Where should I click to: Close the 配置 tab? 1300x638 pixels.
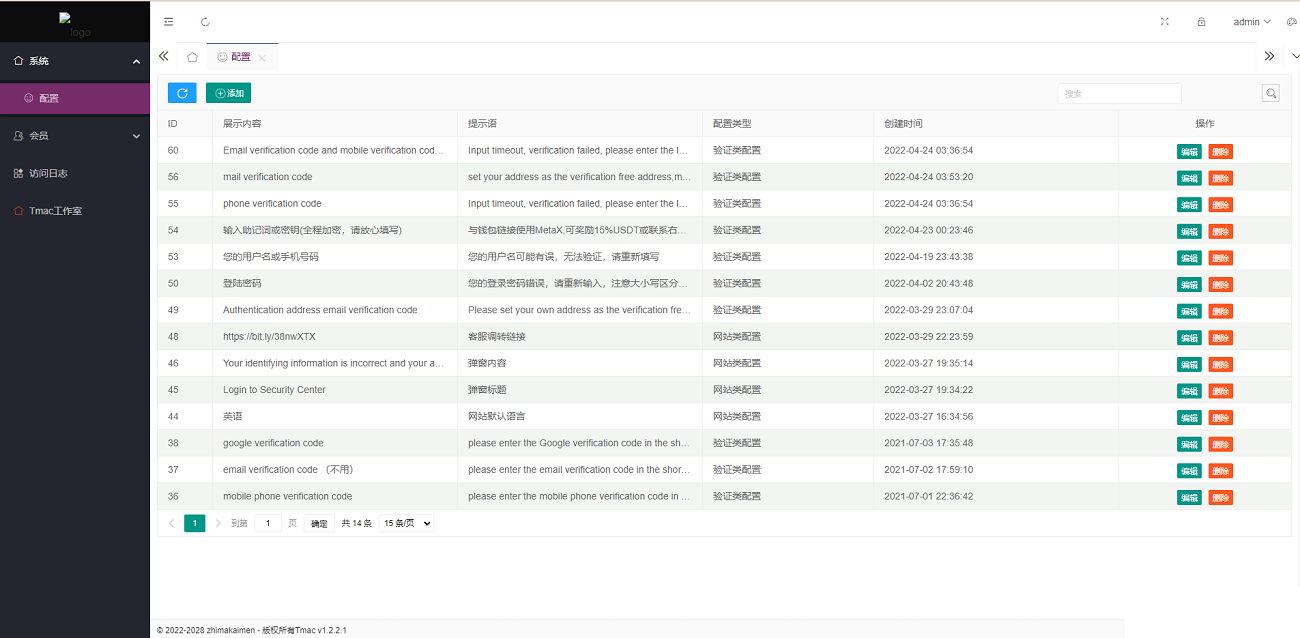tap(262, 58)
